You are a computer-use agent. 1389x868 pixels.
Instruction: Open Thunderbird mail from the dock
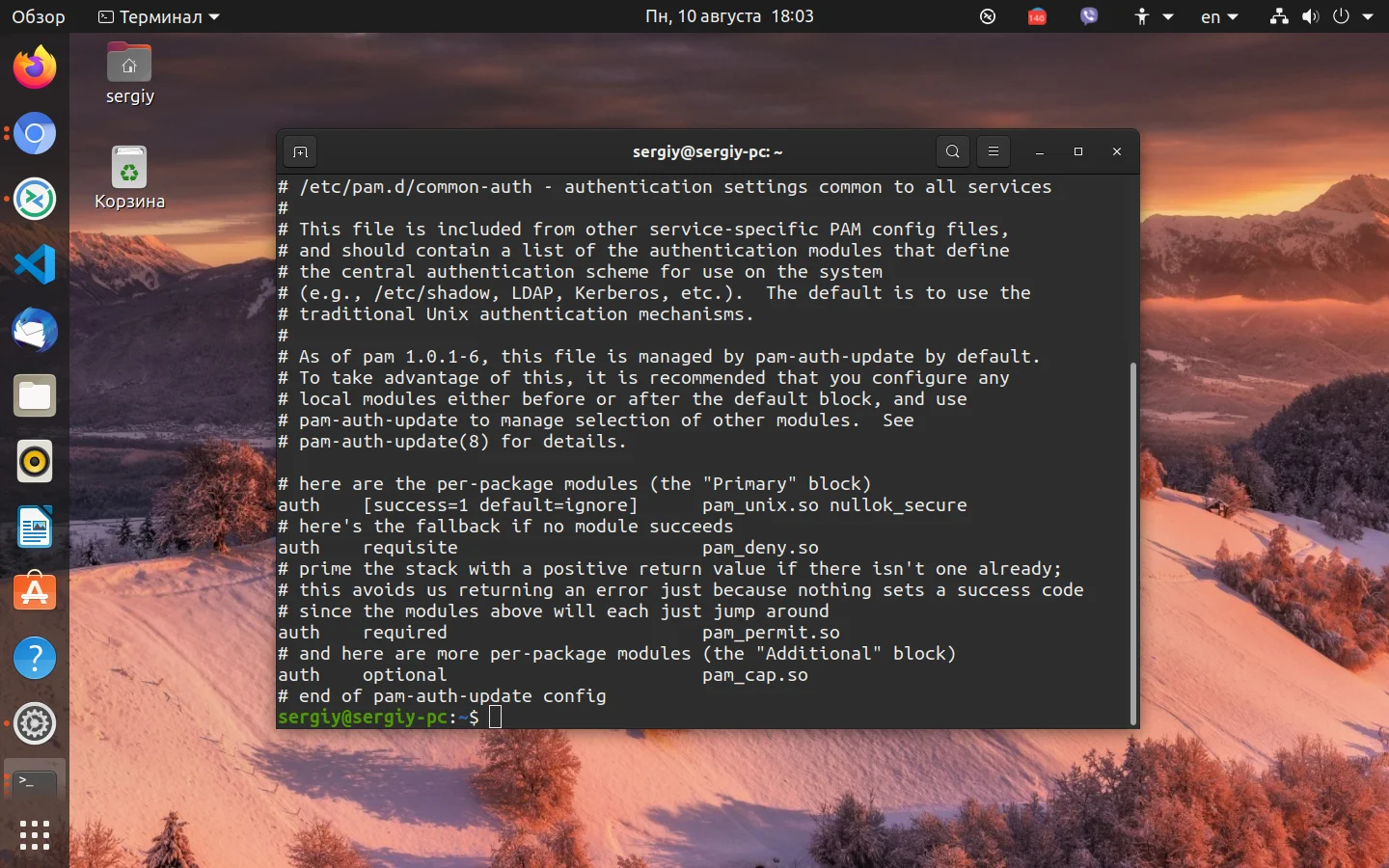coord(35,330)
